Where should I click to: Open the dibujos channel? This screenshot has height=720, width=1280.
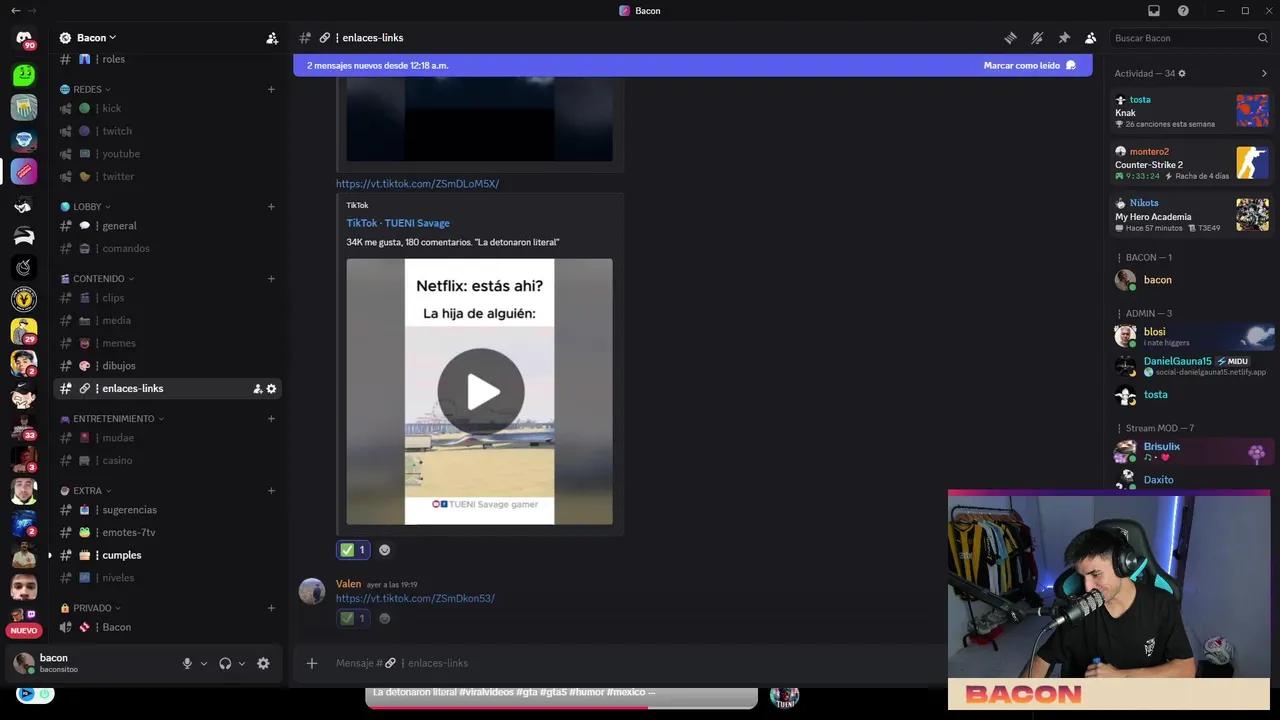pos(167,366)
